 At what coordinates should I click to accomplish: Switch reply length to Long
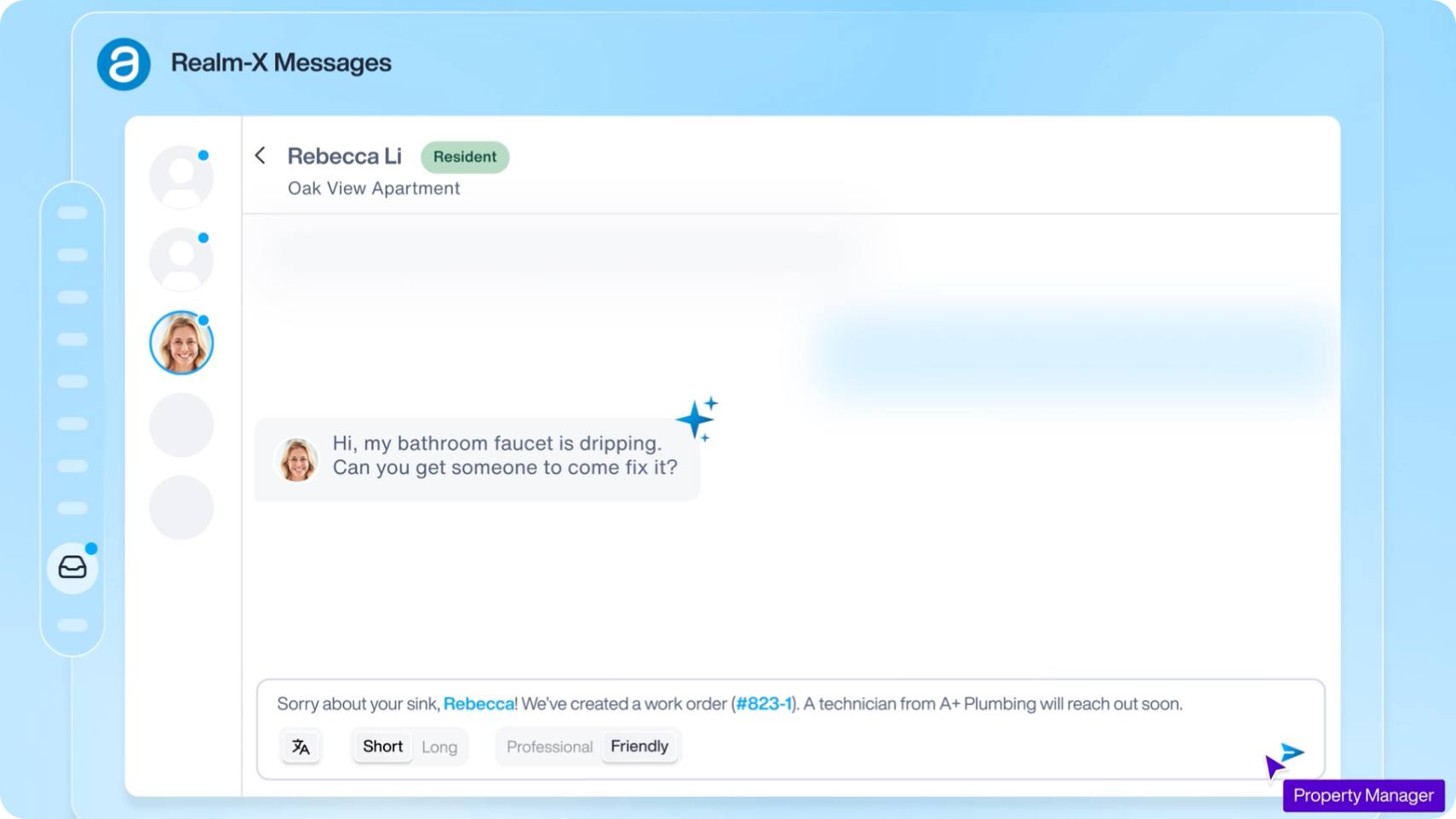(439, 747)
